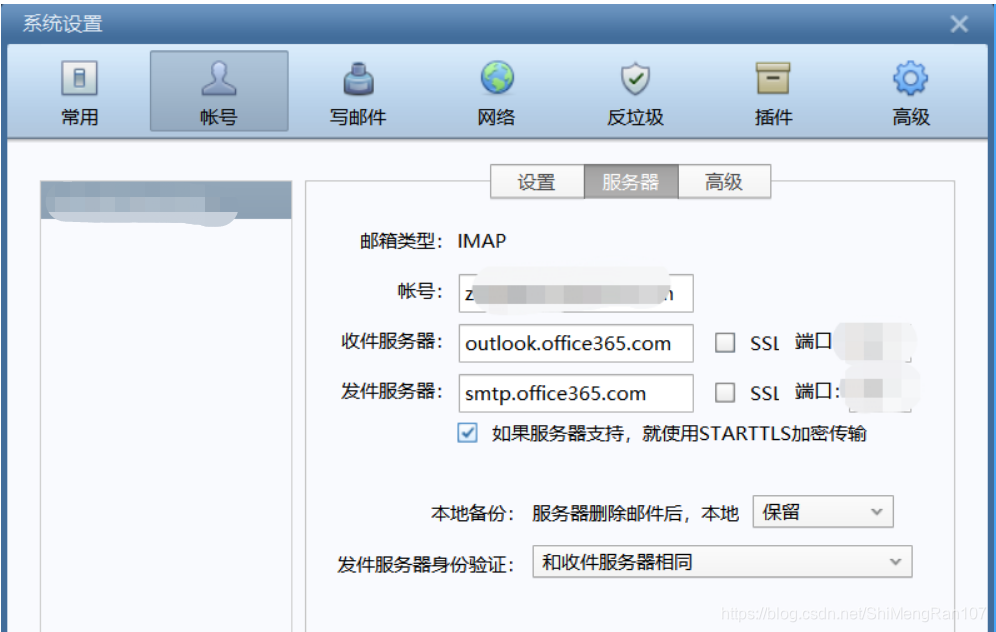Switch to the 高级 sub-tab
Screen dimensions: 996x632
(724, 182)
